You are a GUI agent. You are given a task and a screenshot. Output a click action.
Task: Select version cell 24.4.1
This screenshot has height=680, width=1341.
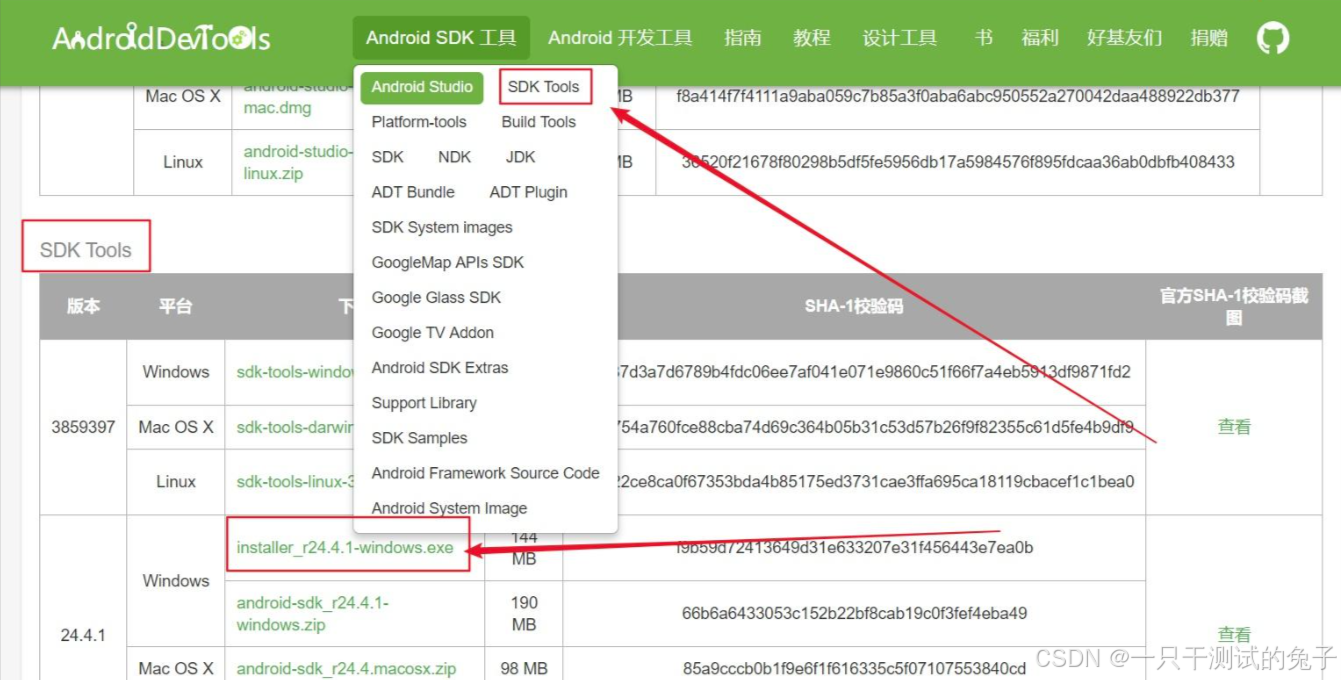coord(84,635)
